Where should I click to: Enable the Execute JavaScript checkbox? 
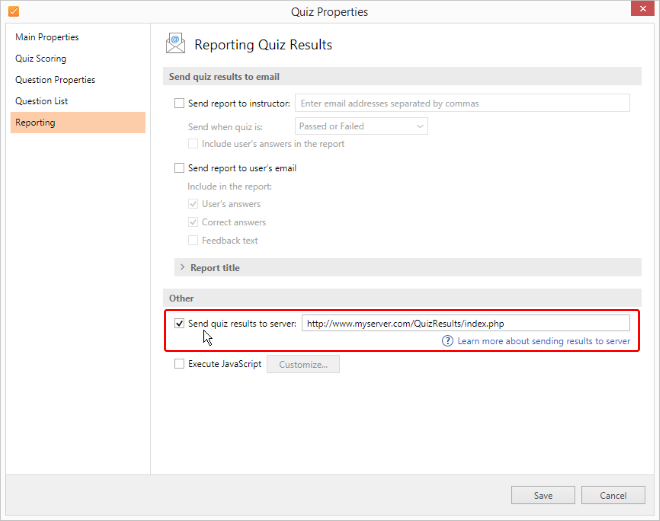[x=179, y=364]
